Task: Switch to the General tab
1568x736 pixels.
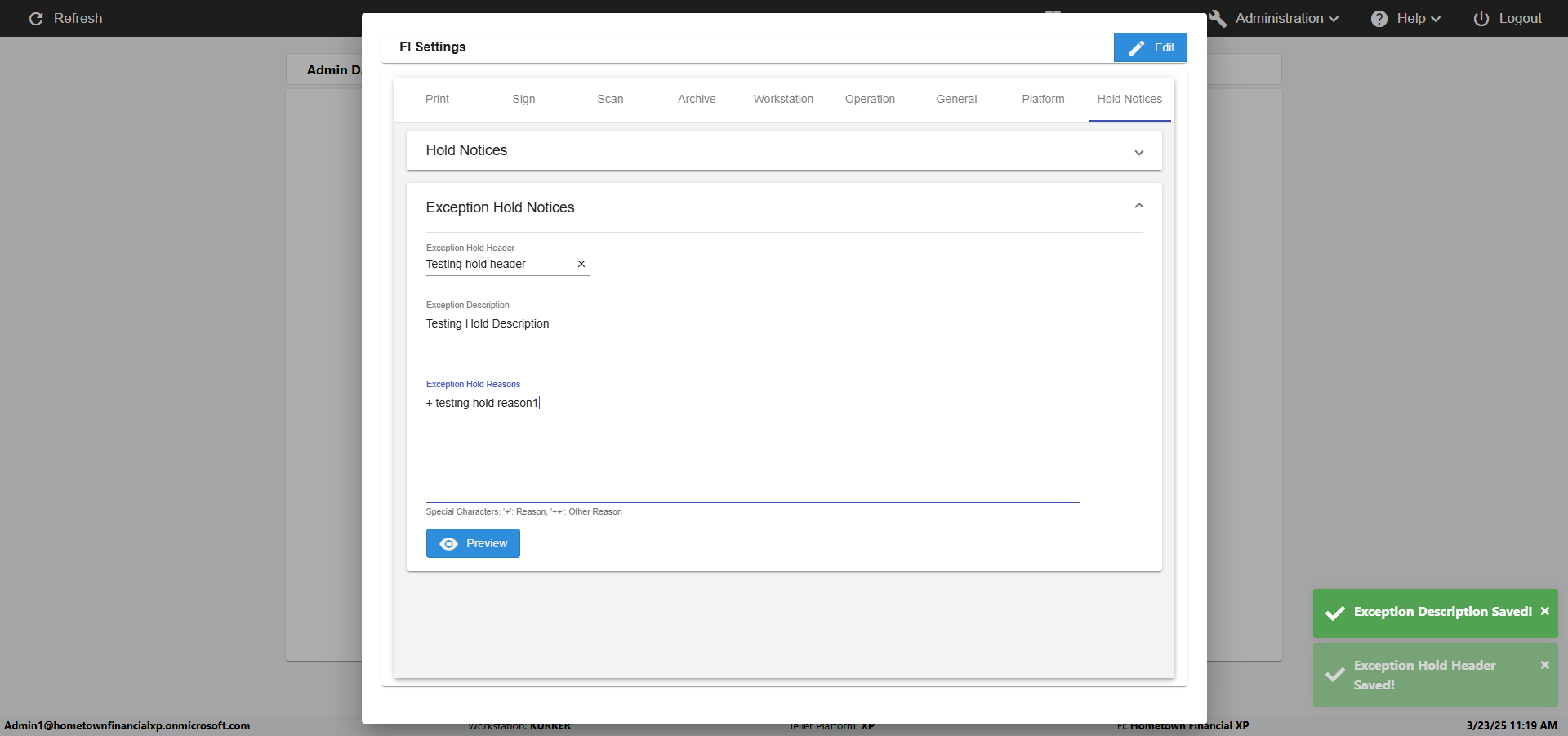Action: (x=956, y=99)
